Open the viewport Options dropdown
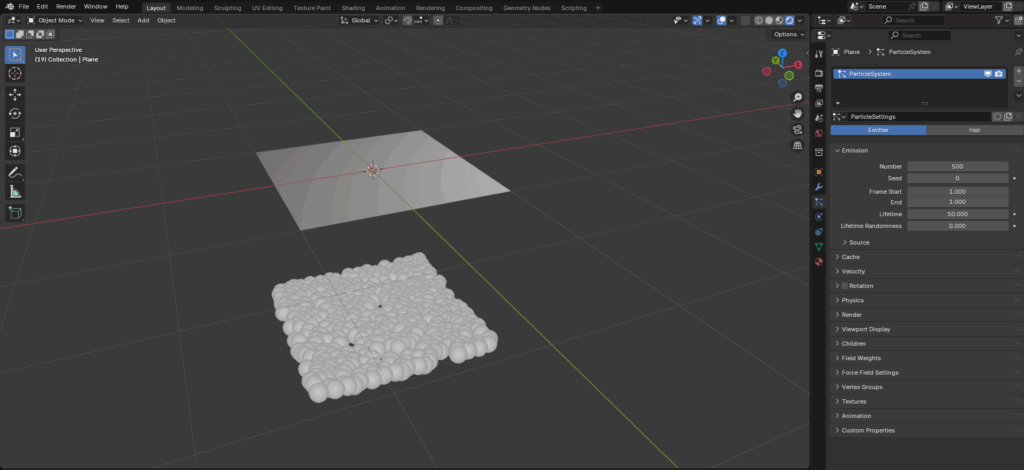1024x470 pixels. coord(788,35)
